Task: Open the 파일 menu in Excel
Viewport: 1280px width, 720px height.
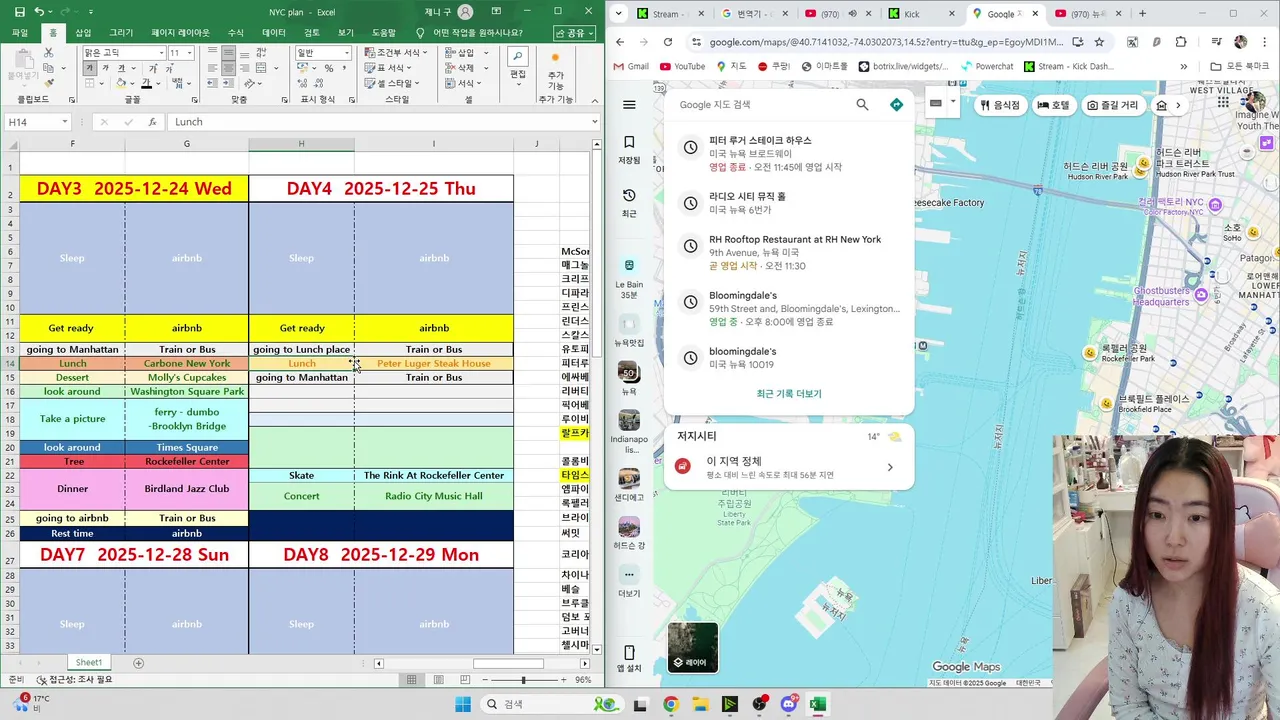Action: click(x=20, y=33)
